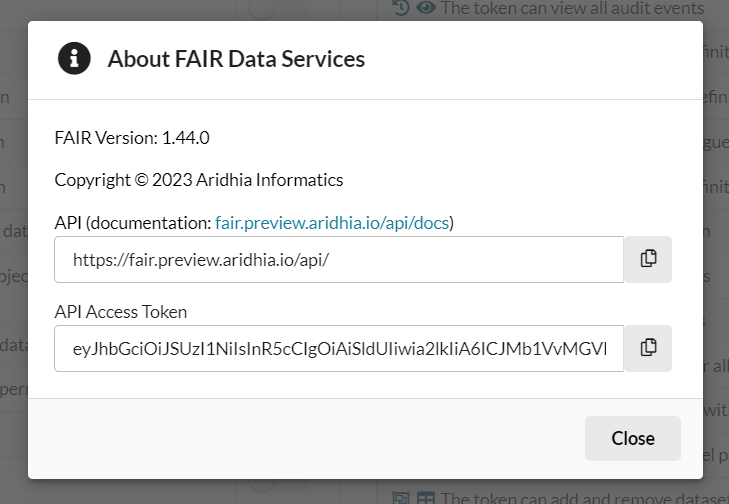Click into the API Access Token field
This screenshot has height=504, width=729.
click(340, 348)
